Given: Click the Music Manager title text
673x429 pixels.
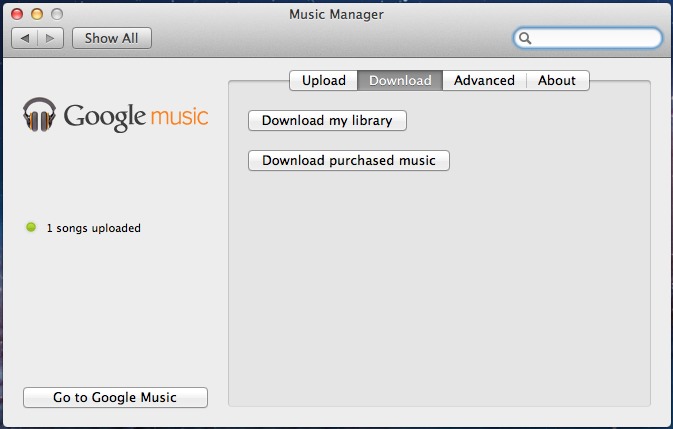Looking at the screenshot, I should pos(336,15).
